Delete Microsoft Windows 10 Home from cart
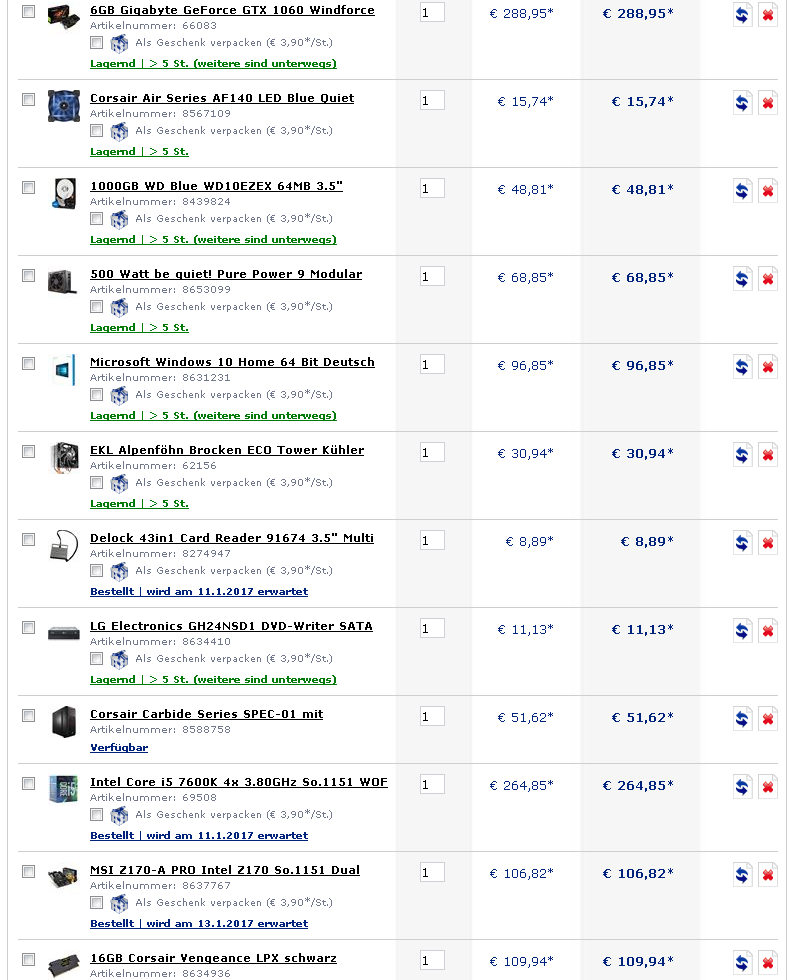Viewport: 796px width, 980px height. point(767,367)
